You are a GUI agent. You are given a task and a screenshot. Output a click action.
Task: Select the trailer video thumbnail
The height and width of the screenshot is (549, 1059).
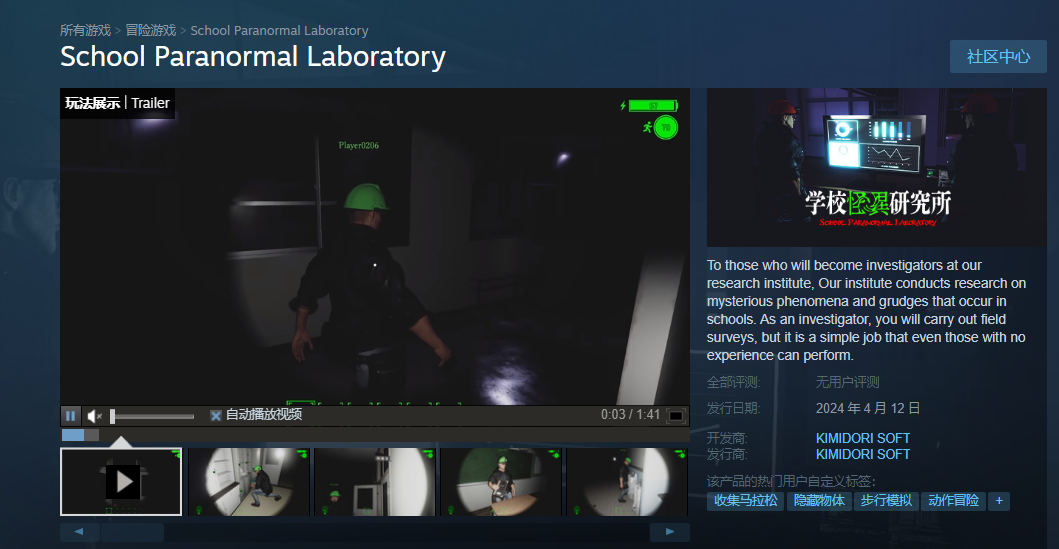coord(121,481)
